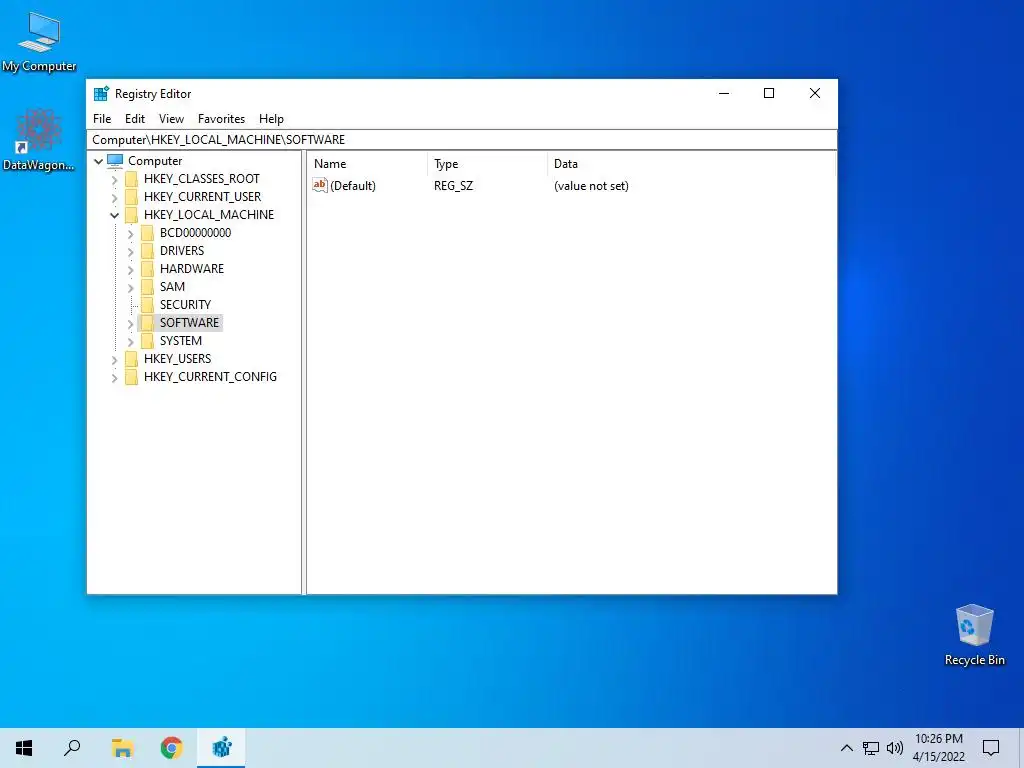The height and width of the screenshot is (768, 1024).
Task: Click the '(value not set)' data cell
Action: tap(591, 185)
